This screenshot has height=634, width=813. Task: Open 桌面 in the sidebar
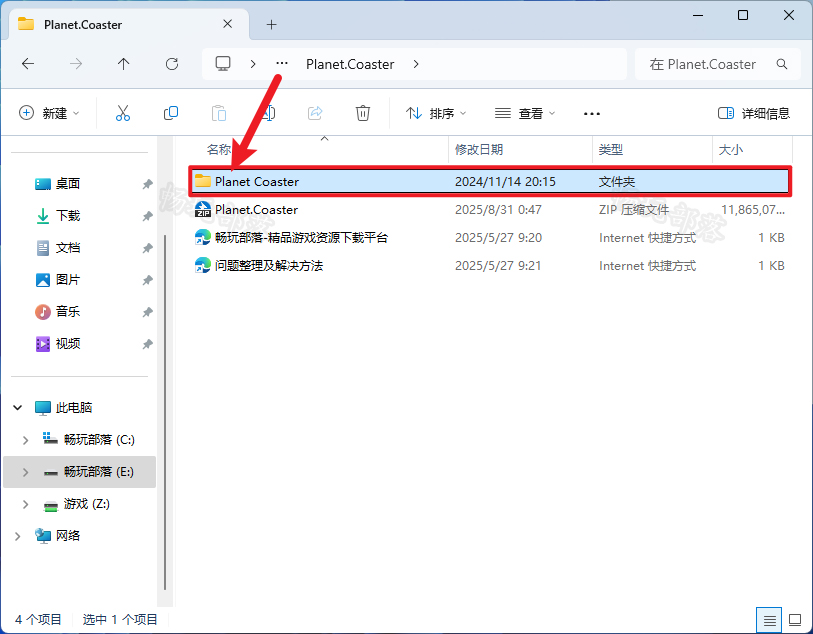[68, 184]
